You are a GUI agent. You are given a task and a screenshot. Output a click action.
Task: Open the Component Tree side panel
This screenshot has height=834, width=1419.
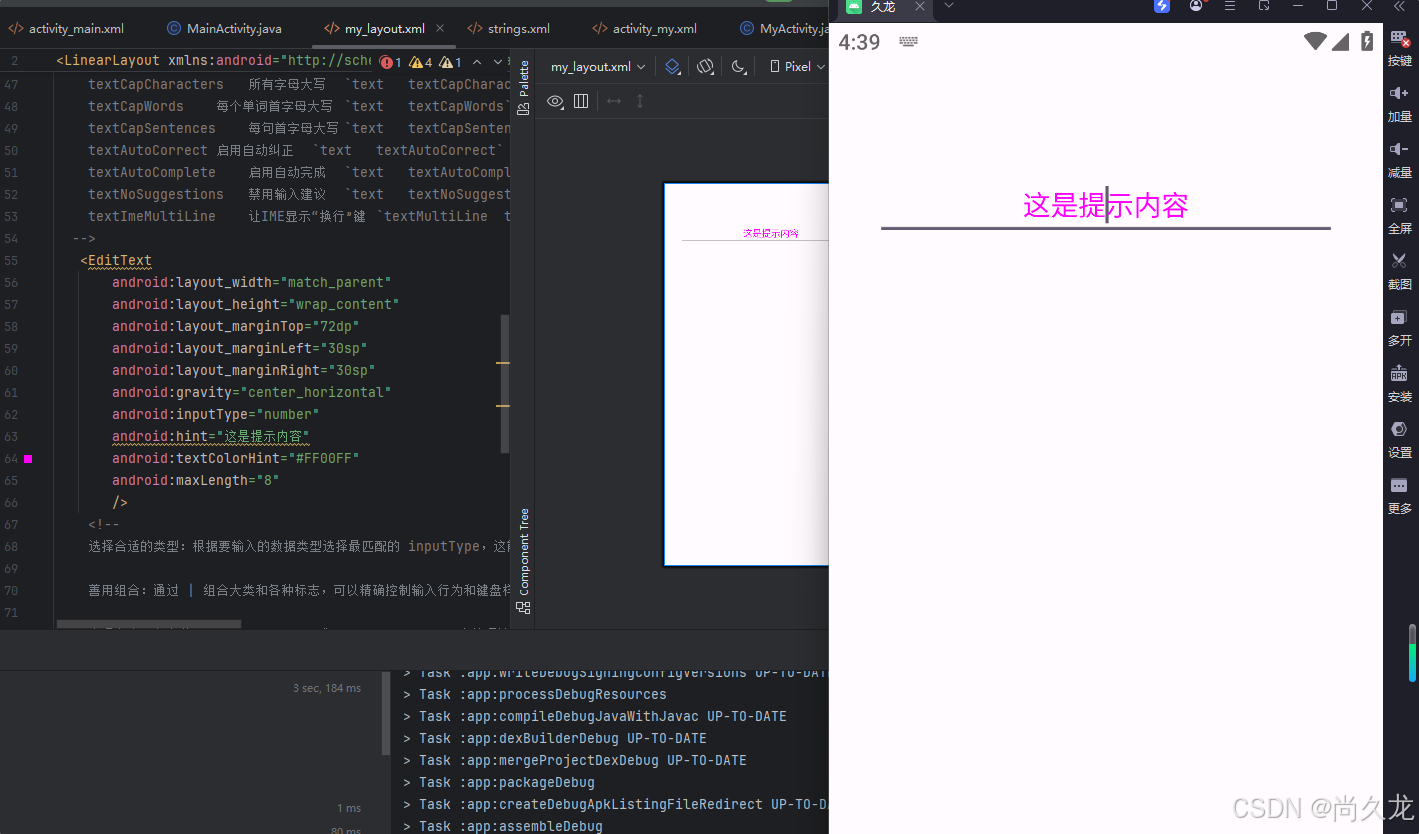click(x=523, y=560)
